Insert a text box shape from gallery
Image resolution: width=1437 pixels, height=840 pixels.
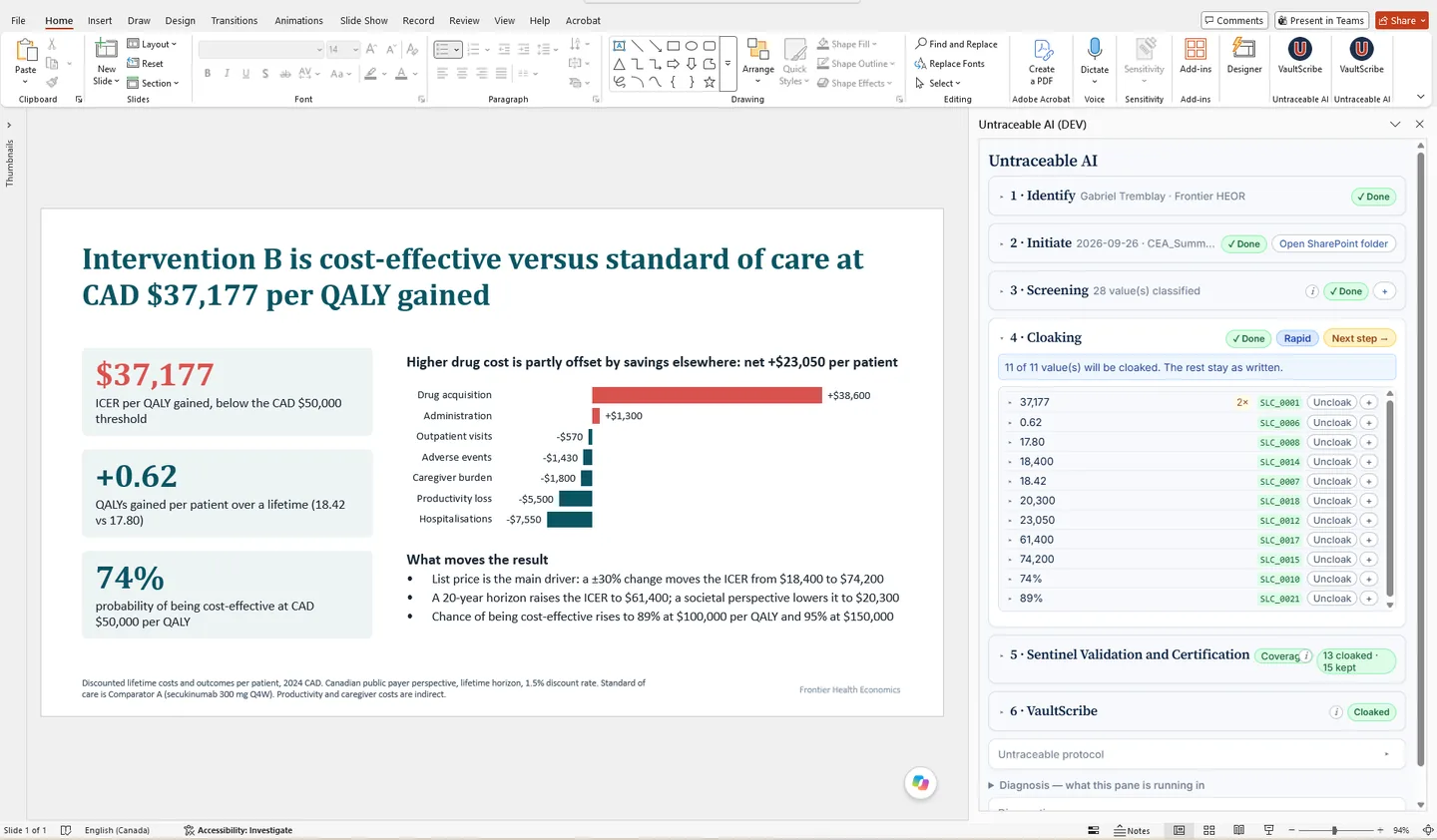pyautogui.click(x=620, y=46)
